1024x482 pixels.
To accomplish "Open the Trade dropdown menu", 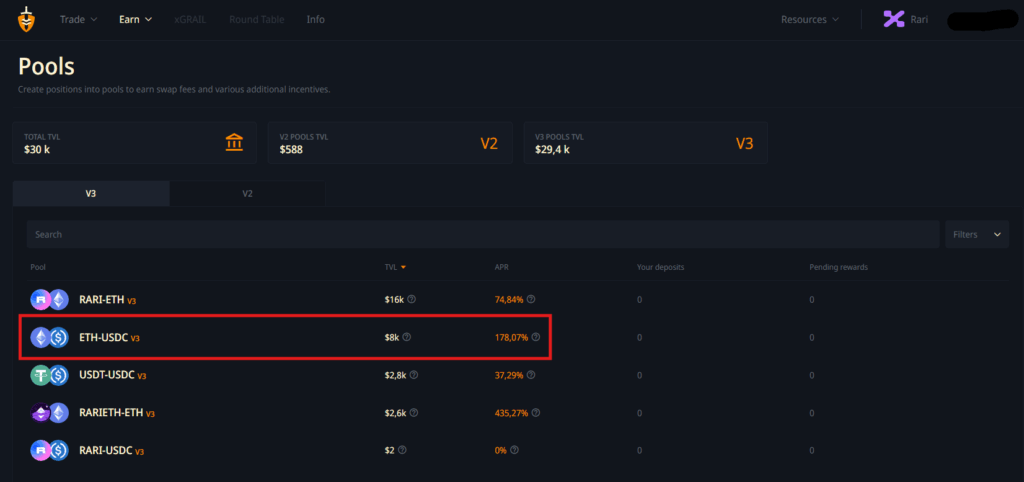I will [x=78, y=20].
